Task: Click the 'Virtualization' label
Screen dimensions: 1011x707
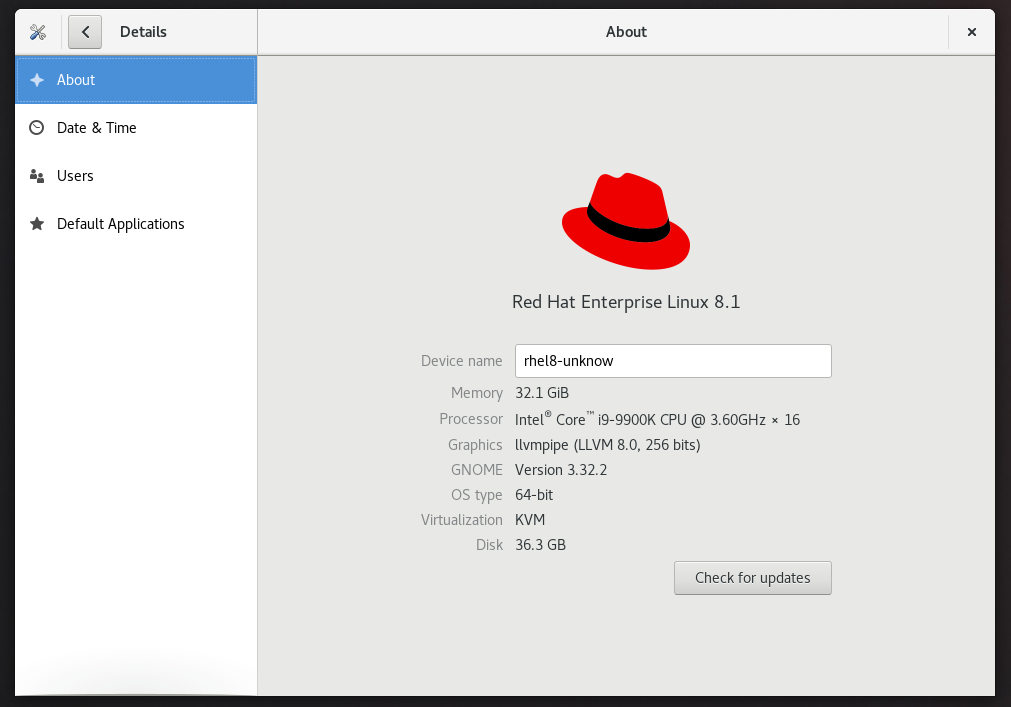Action: (462, 520)
